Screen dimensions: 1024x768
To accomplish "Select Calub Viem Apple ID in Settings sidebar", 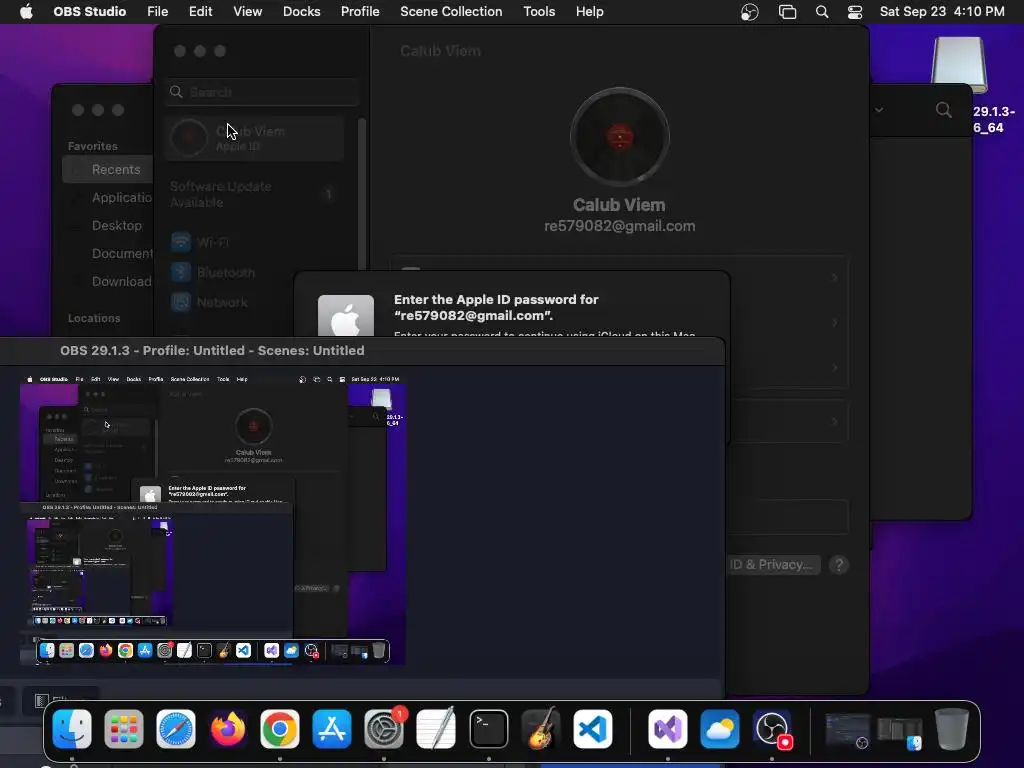I will coord(255,138).
